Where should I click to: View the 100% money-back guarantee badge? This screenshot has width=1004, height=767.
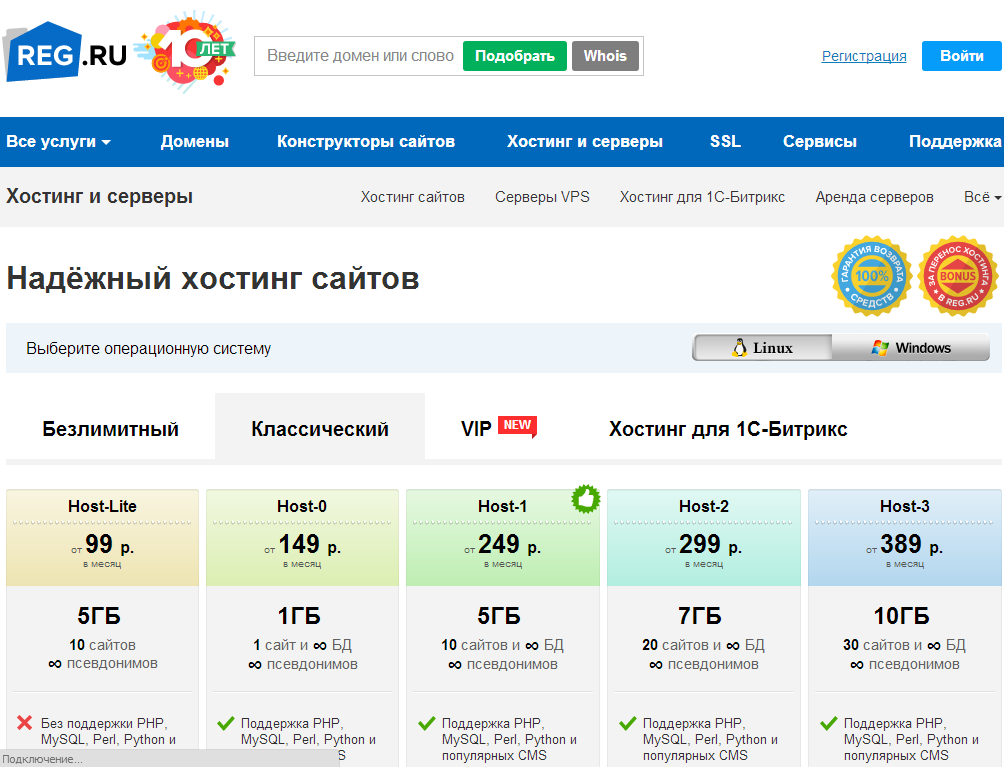(871, 276)
